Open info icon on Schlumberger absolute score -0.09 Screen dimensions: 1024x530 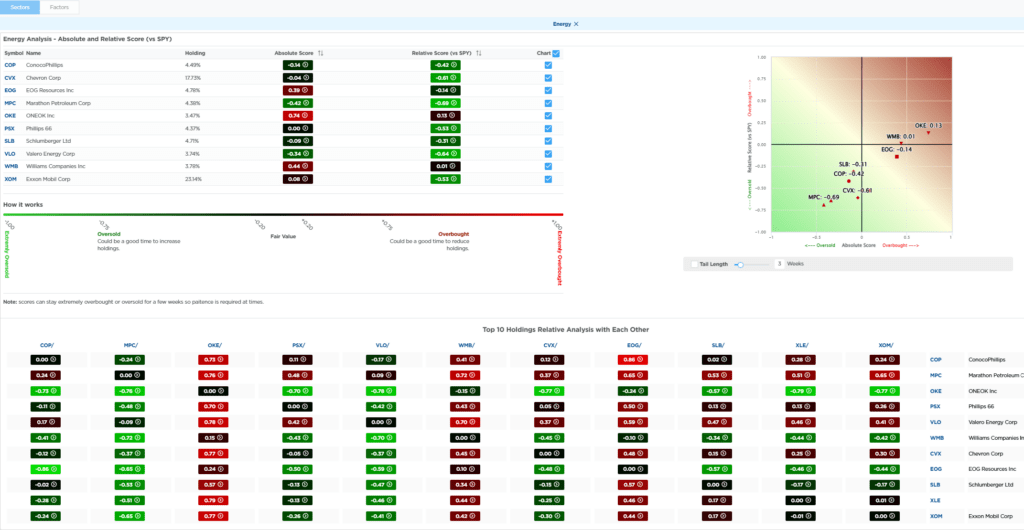305,141
